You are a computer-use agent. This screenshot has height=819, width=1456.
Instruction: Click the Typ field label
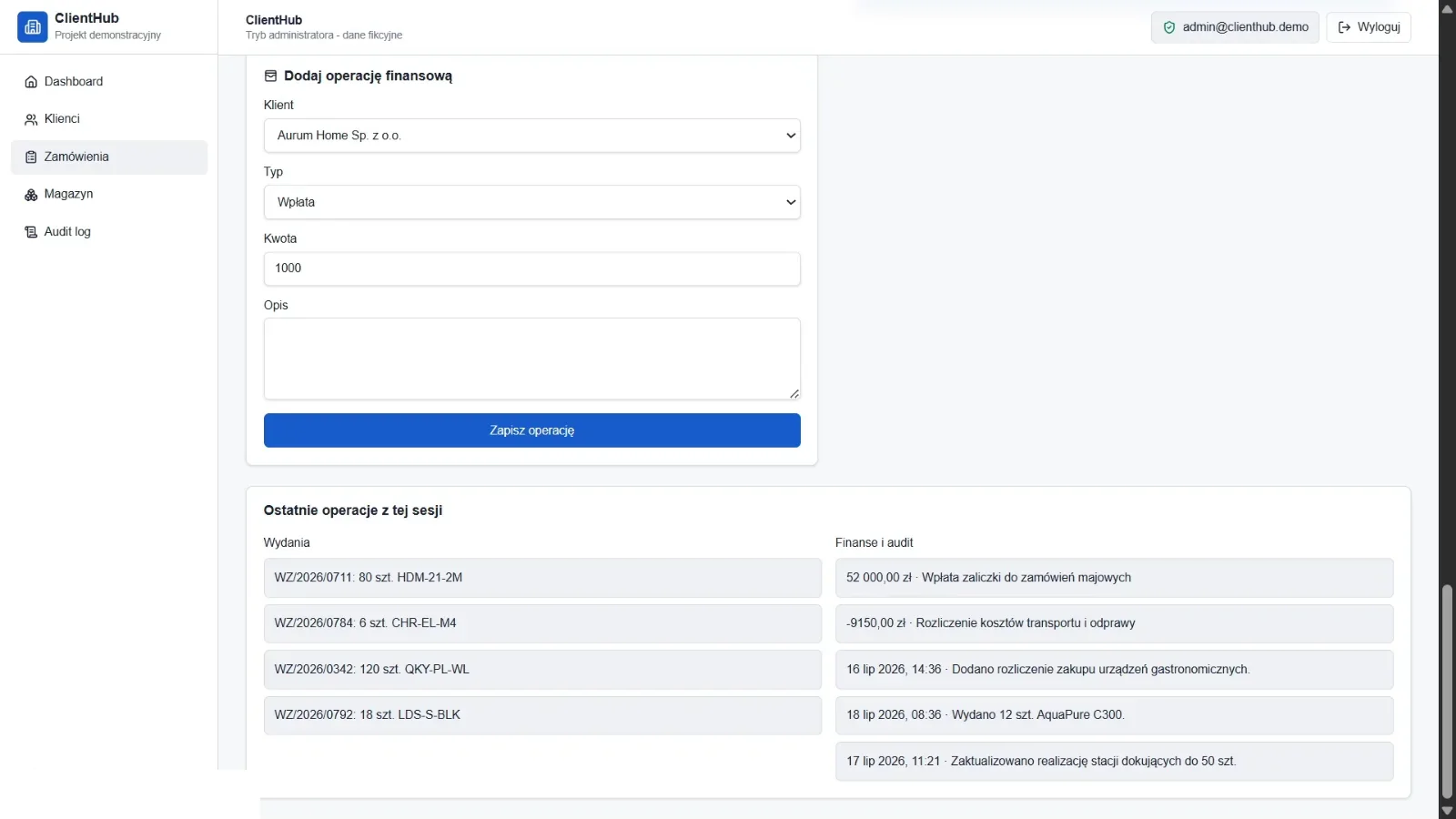273,172
